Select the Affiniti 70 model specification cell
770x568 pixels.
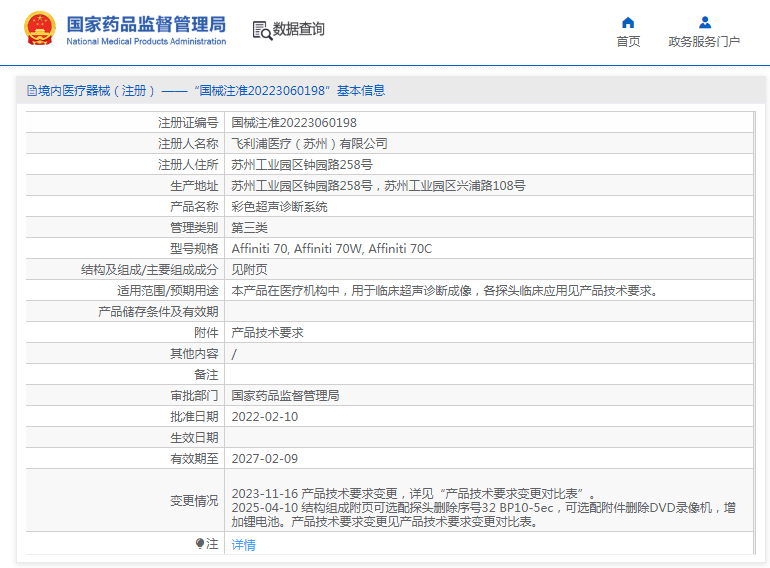point(331,249)
